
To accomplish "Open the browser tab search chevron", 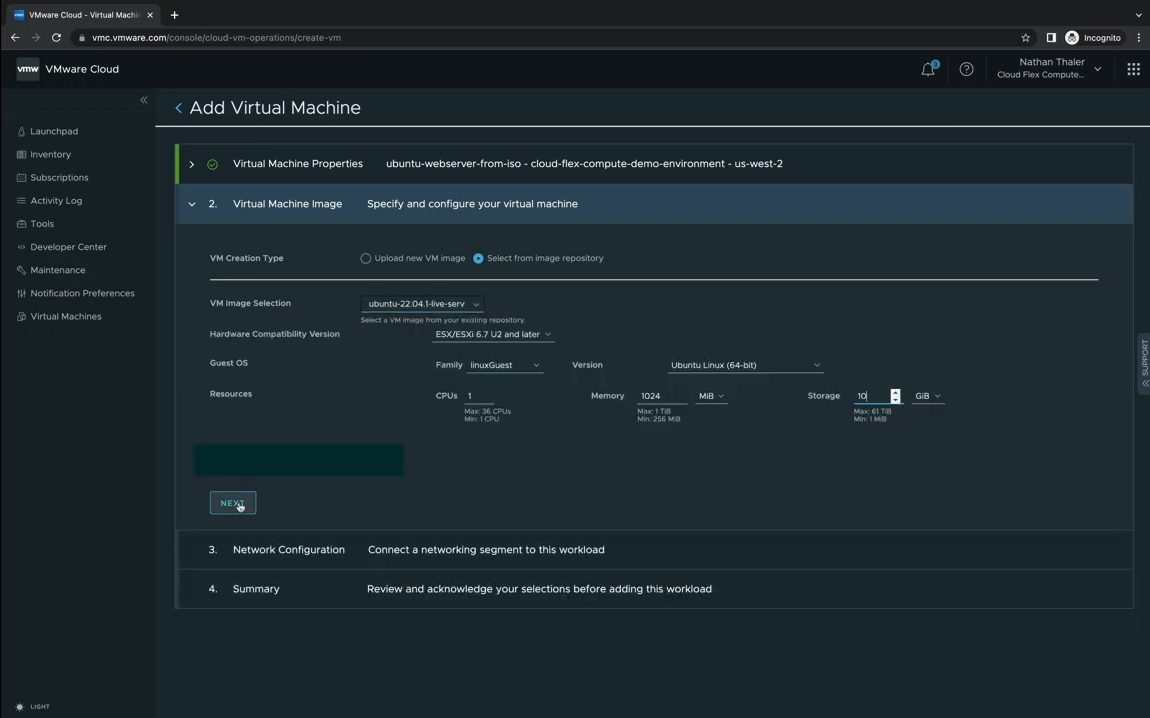I will tap(1138, 15).
